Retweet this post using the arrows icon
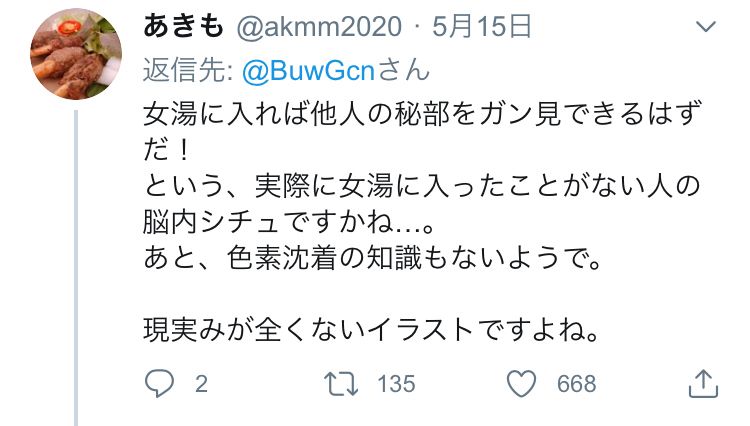750x426 pixels. [341, 384]
